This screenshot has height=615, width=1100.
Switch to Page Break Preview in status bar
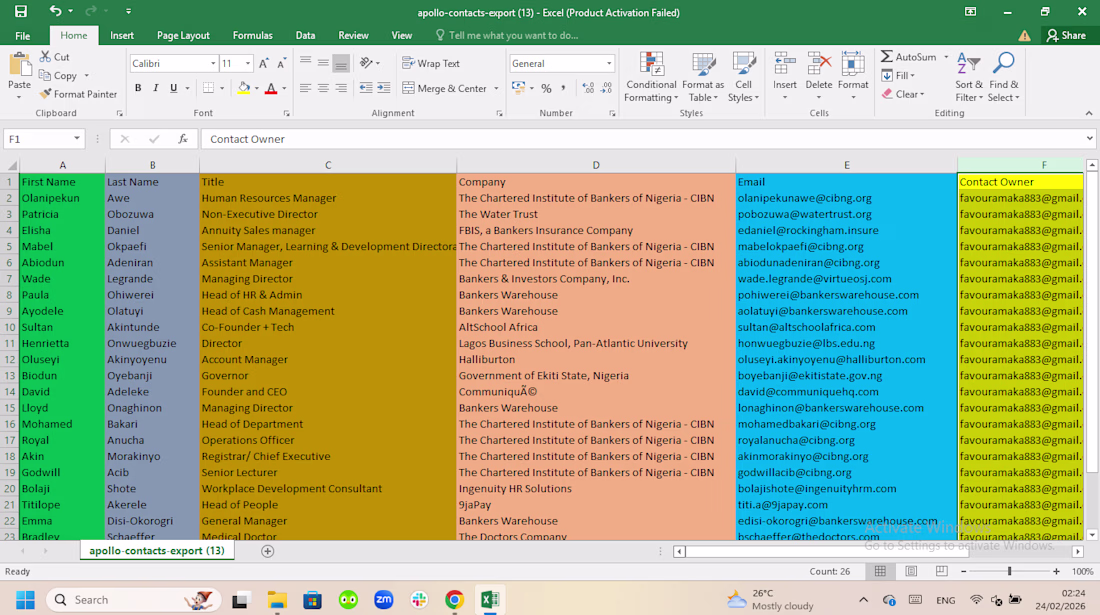pyautogui.click(x=941, y=572)
